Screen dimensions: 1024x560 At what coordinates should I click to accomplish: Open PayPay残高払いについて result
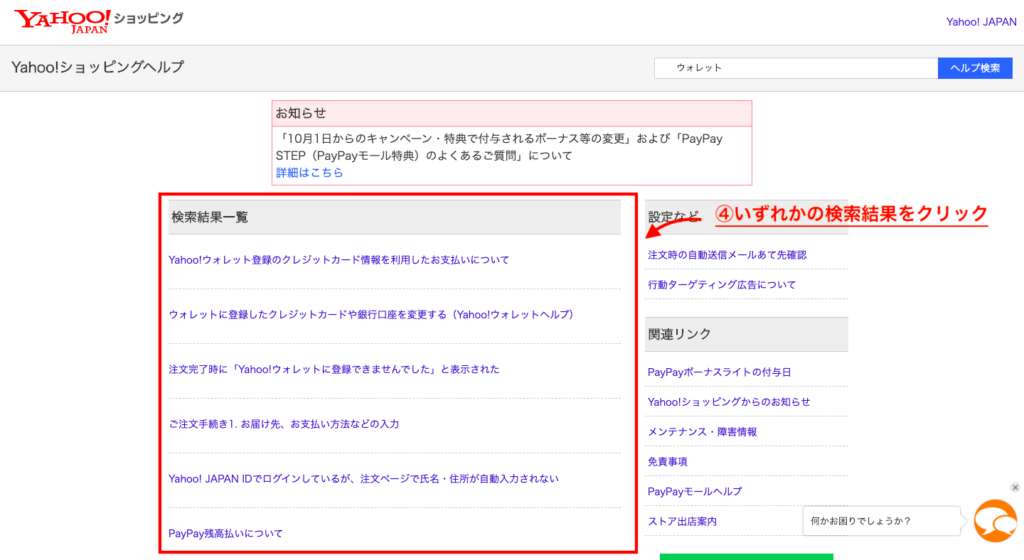pyautogui.click(x=225, y=534)
